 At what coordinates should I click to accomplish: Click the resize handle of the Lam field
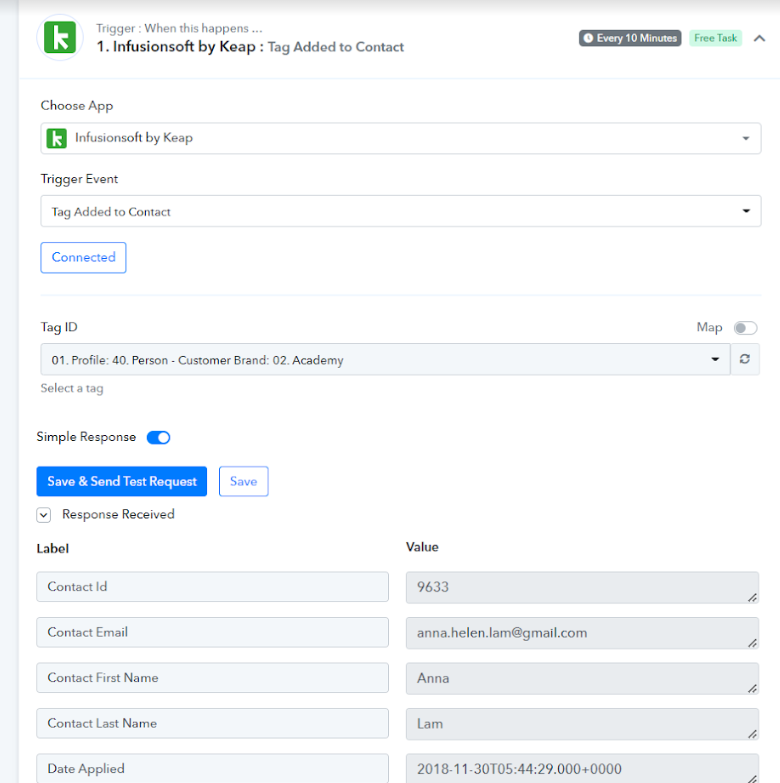click(753, 734)
